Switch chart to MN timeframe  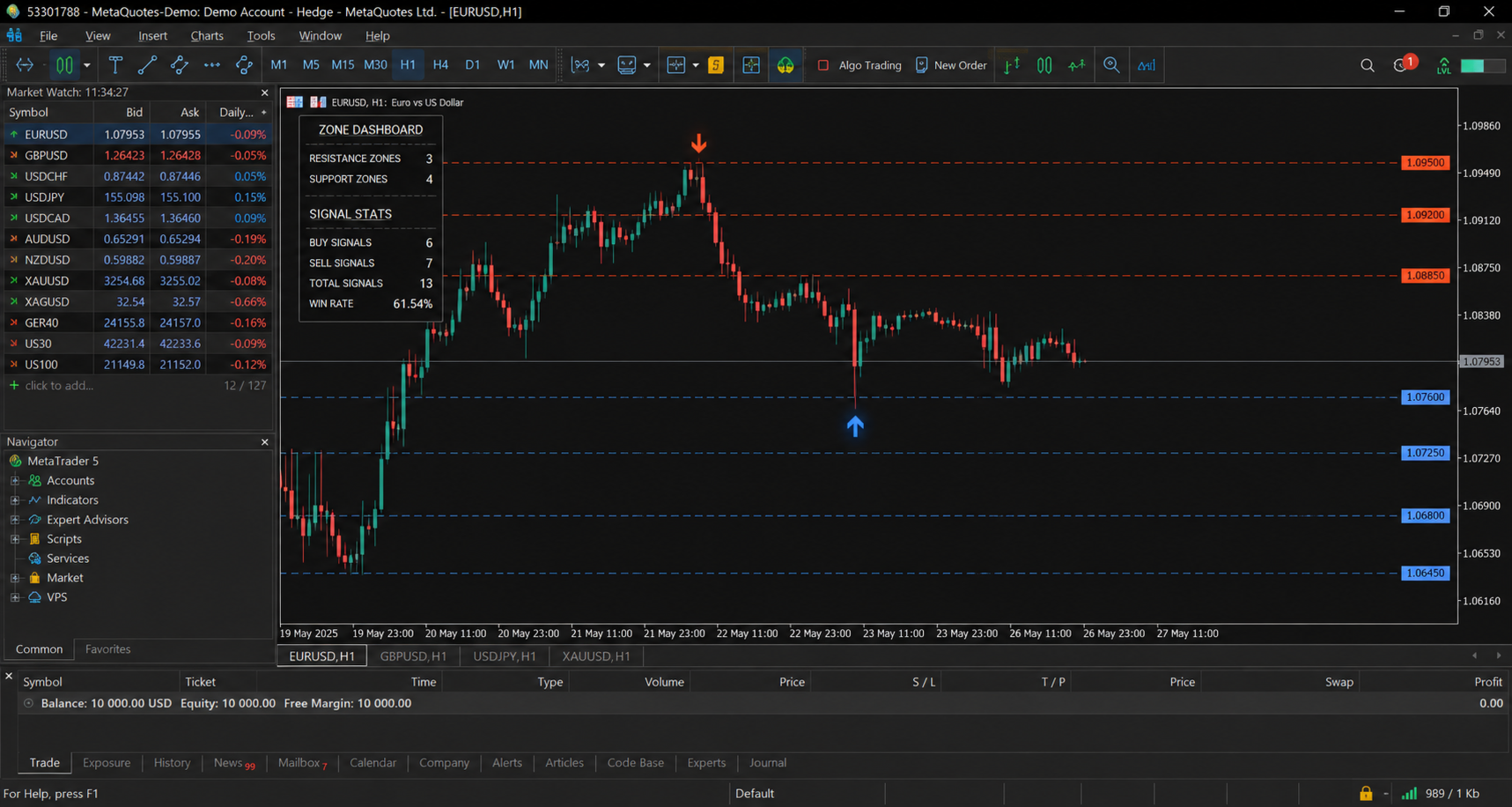(x=538, y=65)
